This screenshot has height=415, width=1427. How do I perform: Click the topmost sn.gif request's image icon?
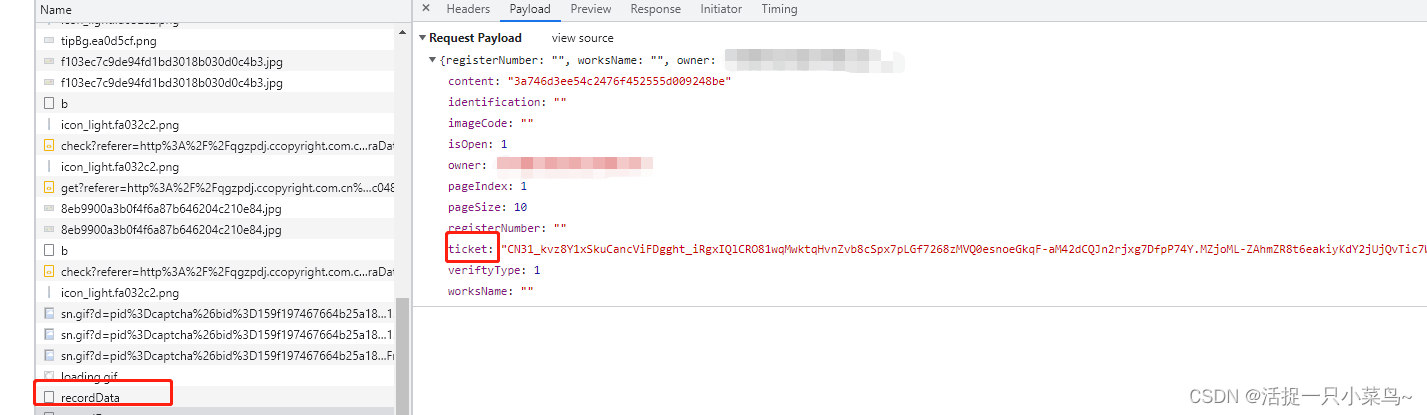[x=49, y=314]
